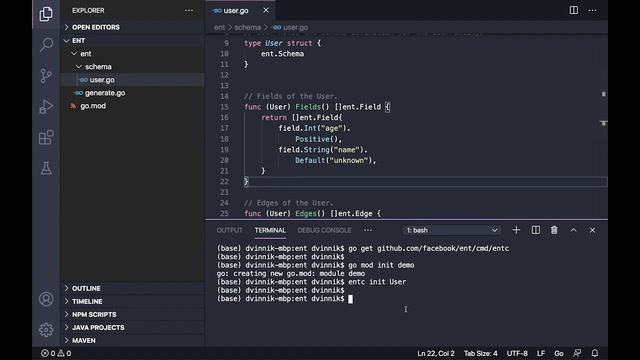Select the user.go file in Explorer
This screenshot has width=640, height=360.
(x=133, y=80)
